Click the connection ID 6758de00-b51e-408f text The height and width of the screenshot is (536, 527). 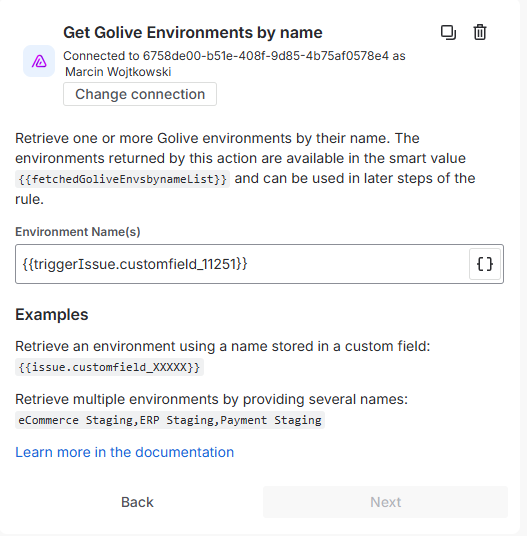(x=266, y=56)
